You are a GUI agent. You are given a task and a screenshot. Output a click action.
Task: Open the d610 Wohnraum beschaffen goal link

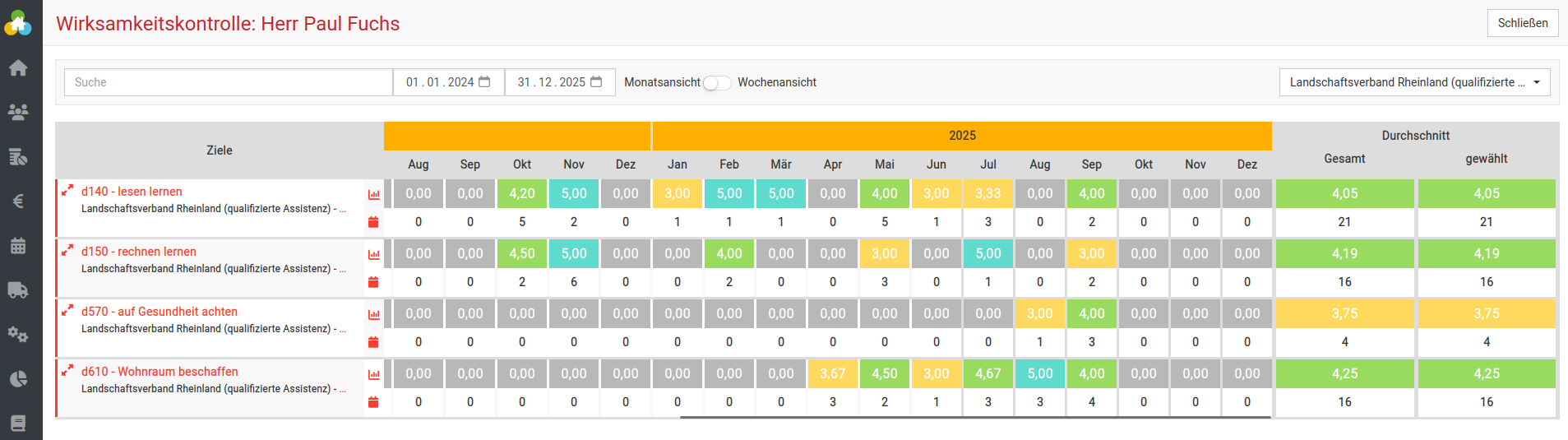tap(160, 372)
